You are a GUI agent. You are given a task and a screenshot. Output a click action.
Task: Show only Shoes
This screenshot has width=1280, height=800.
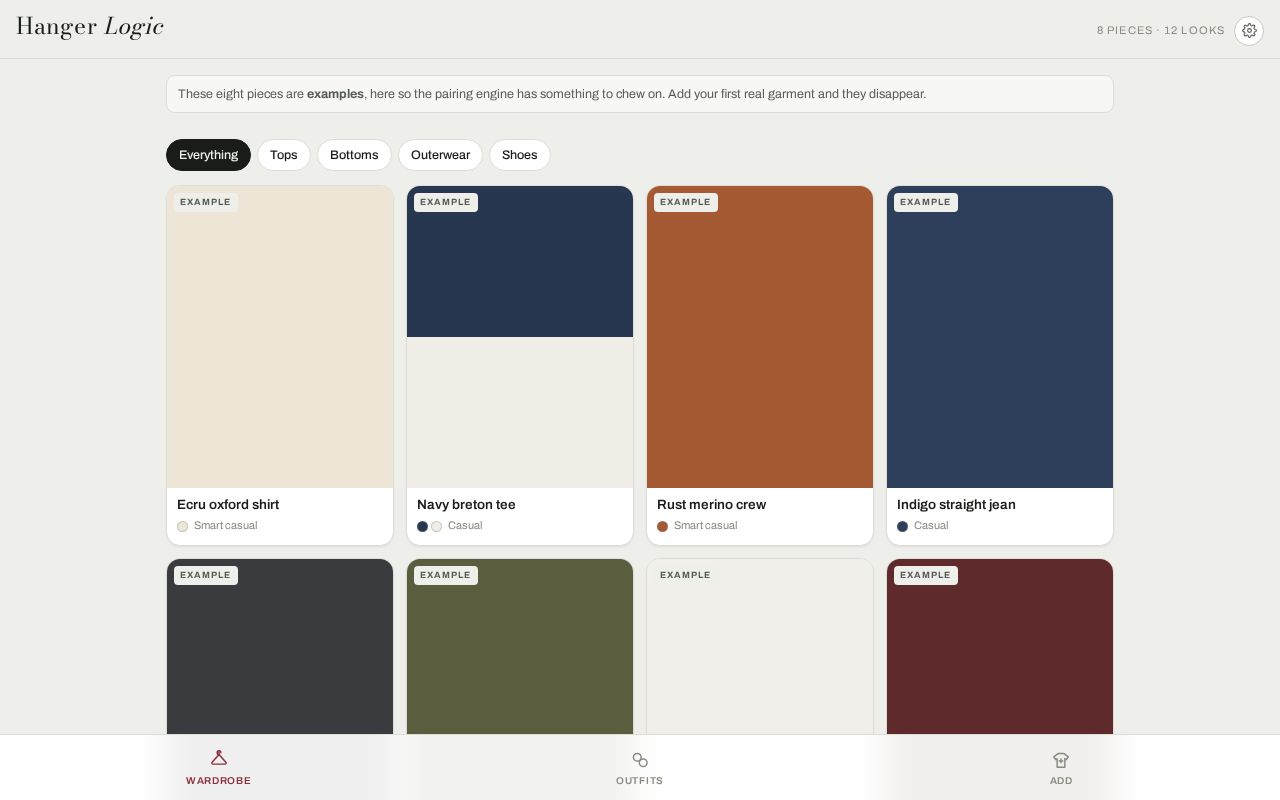click(x=520, y=155)
